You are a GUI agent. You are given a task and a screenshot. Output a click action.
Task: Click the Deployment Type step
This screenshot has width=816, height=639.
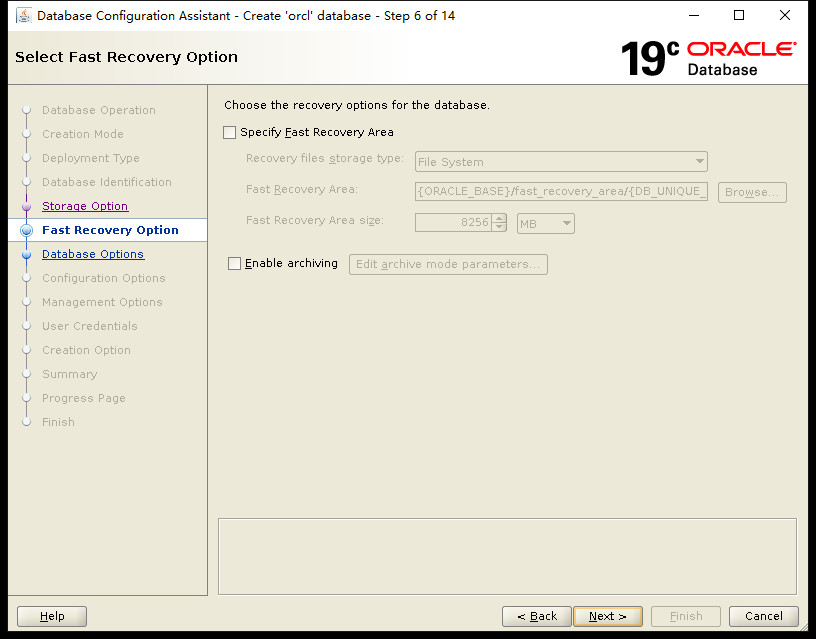(x=91, y=158)
